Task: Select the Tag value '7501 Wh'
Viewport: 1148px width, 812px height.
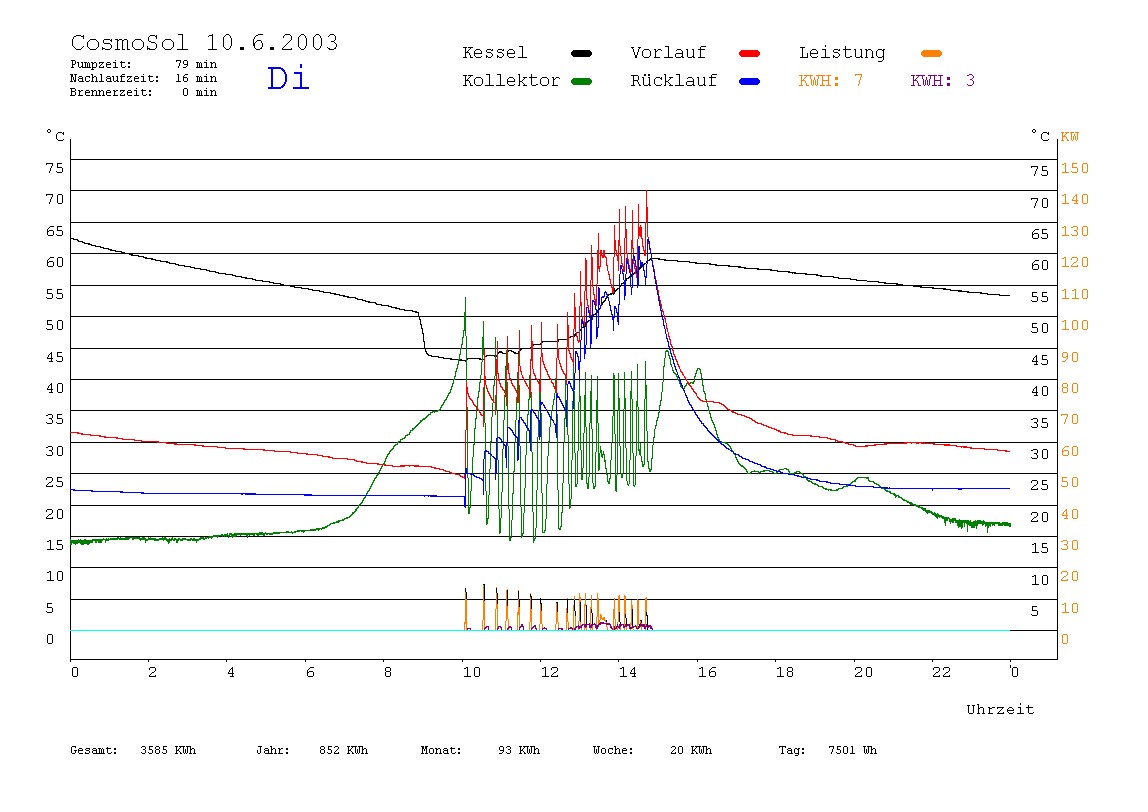Action: tap(852, 750)
